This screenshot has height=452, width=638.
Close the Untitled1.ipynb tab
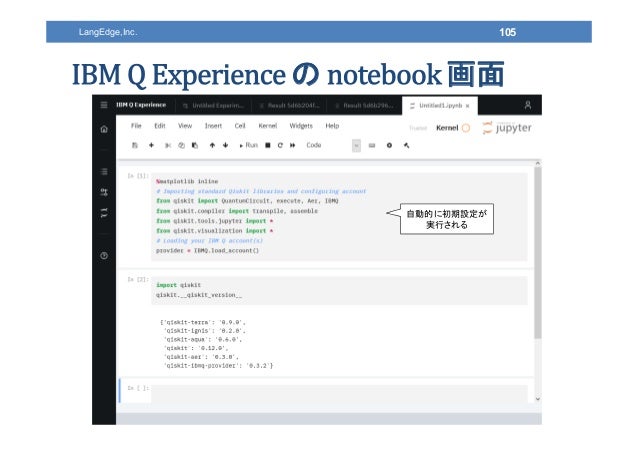click(468, 106)
